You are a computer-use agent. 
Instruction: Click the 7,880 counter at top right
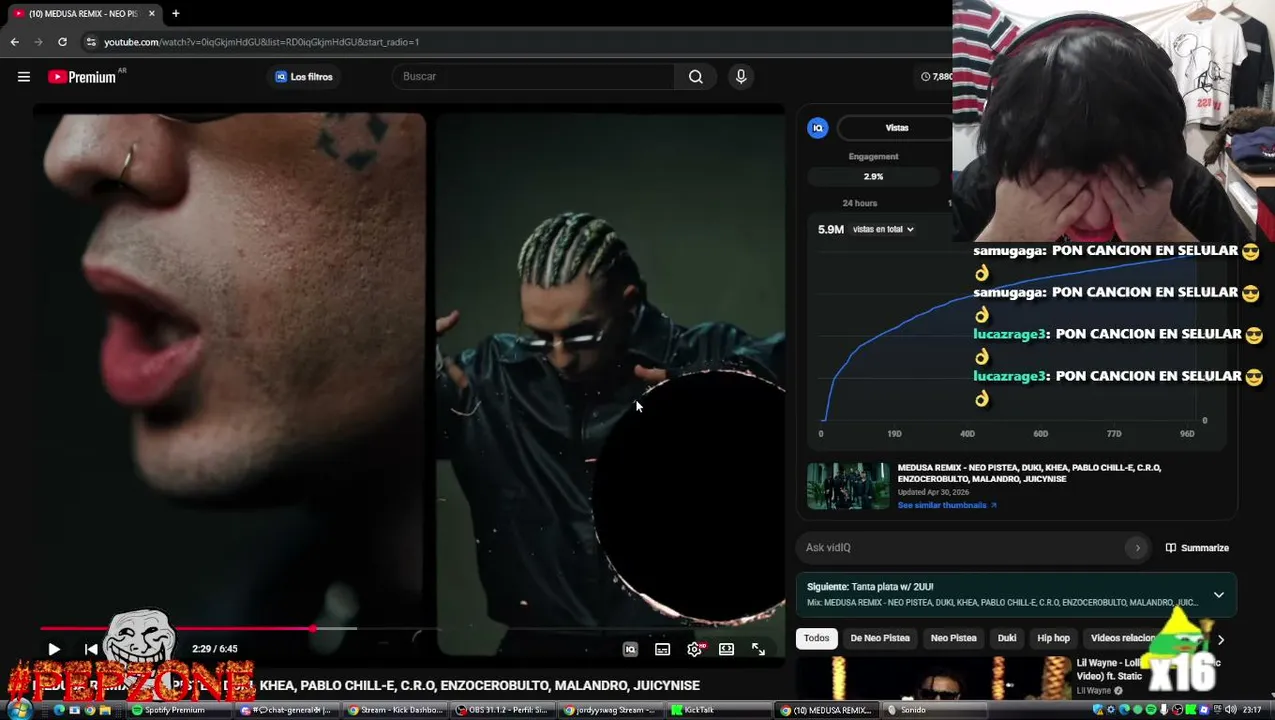pos(937,77)
